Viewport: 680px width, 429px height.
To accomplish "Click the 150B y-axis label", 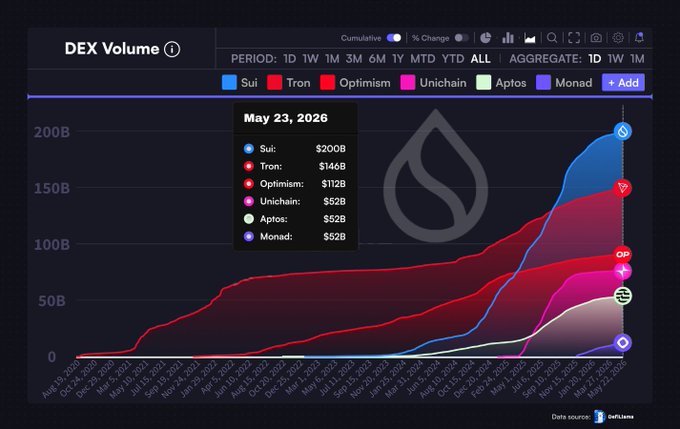I will tap(52, 188).
